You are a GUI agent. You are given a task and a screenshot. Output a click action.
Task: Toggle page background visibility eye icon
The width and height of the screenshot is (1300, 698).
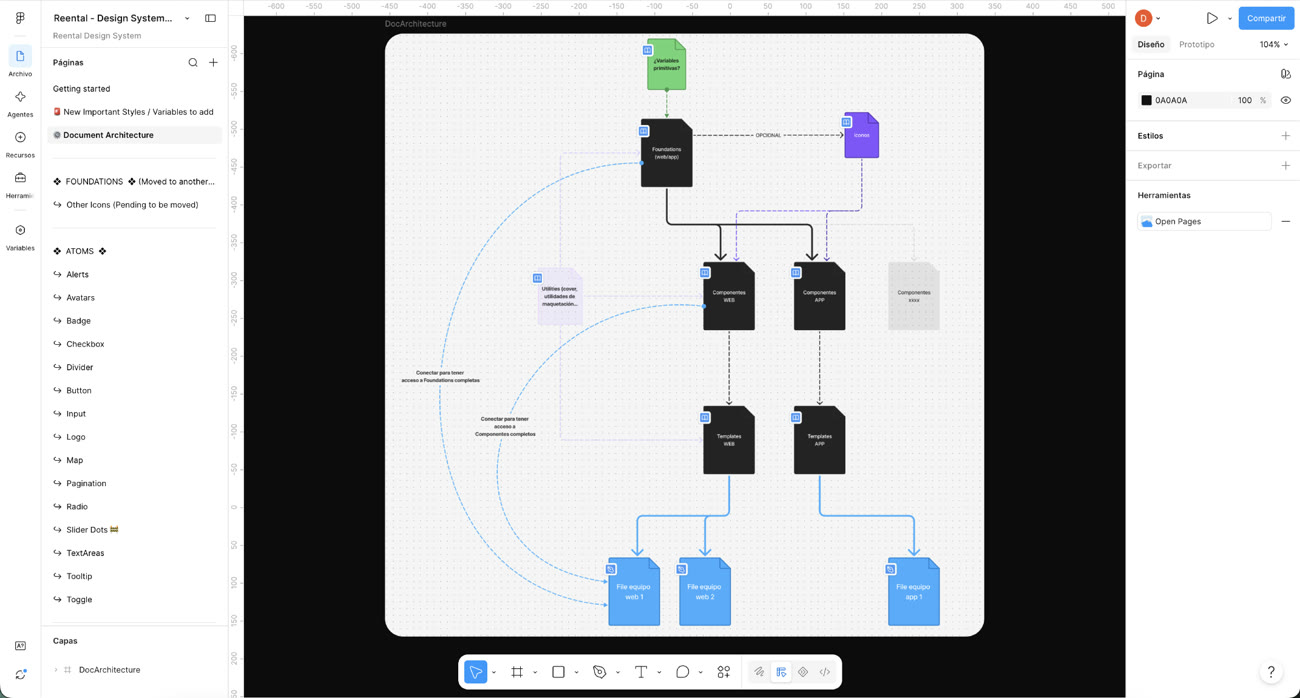[1286, 100]
